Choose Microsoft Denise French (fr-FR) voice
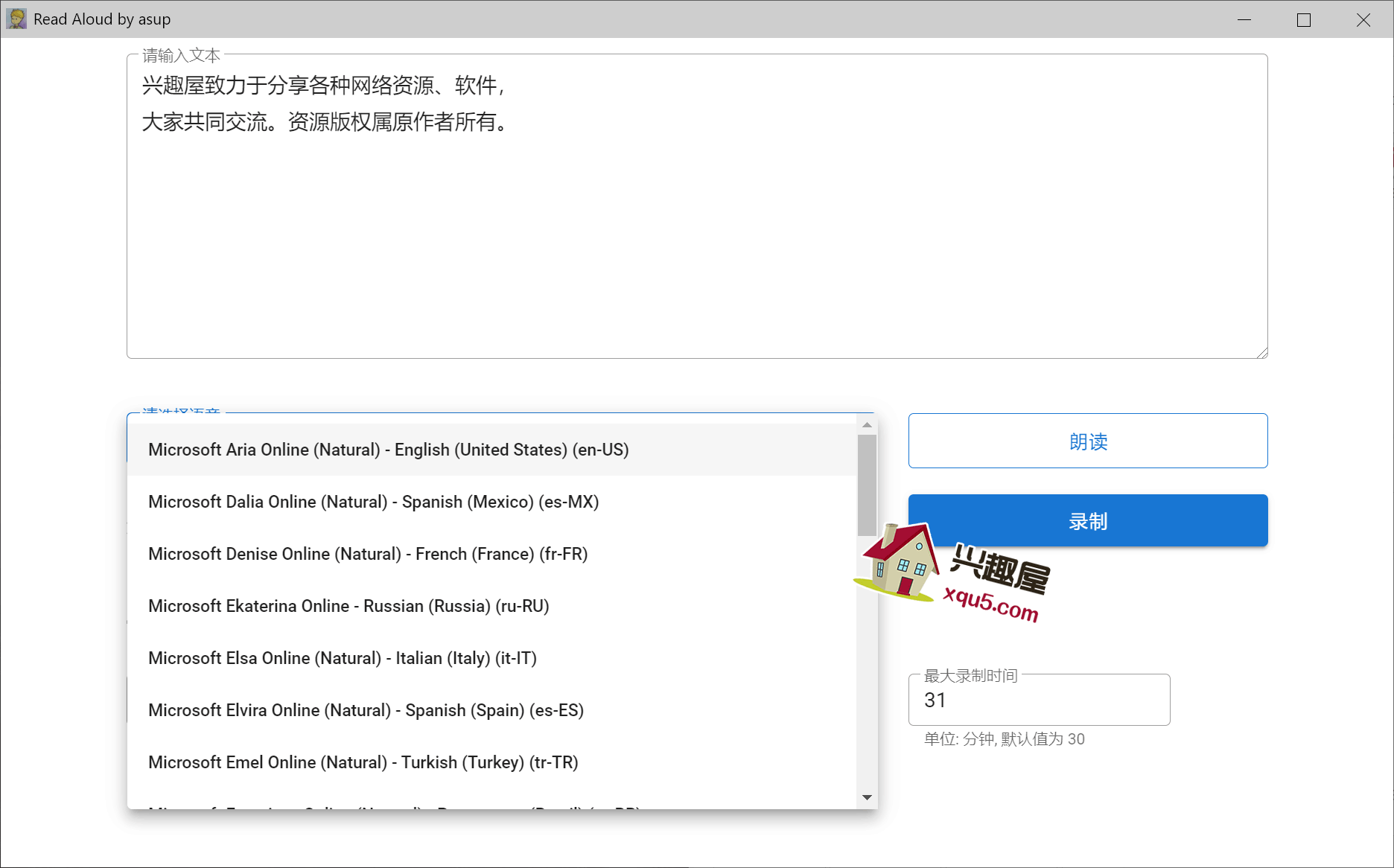 click(x=492, y=554)
